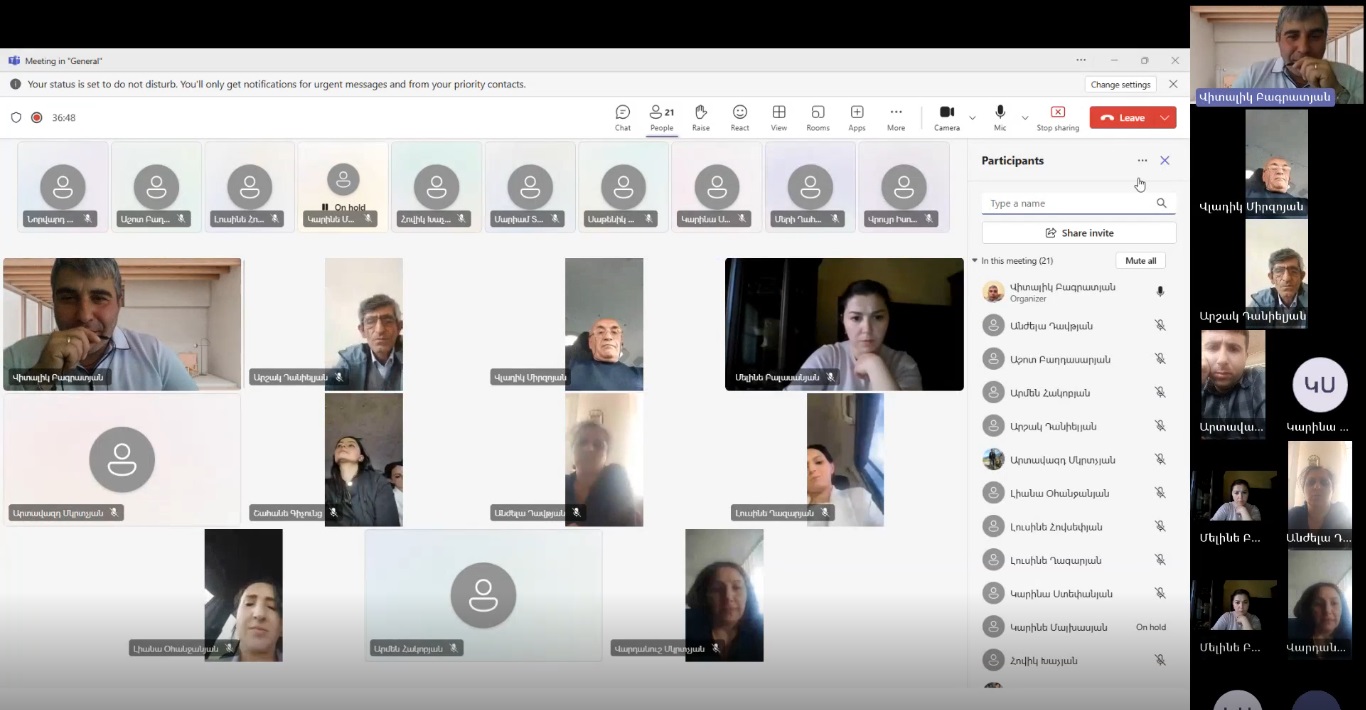The height and width of the screenshot is (710, 1366).
Task: Click the Share invite button
Action: pos(1079,233)
